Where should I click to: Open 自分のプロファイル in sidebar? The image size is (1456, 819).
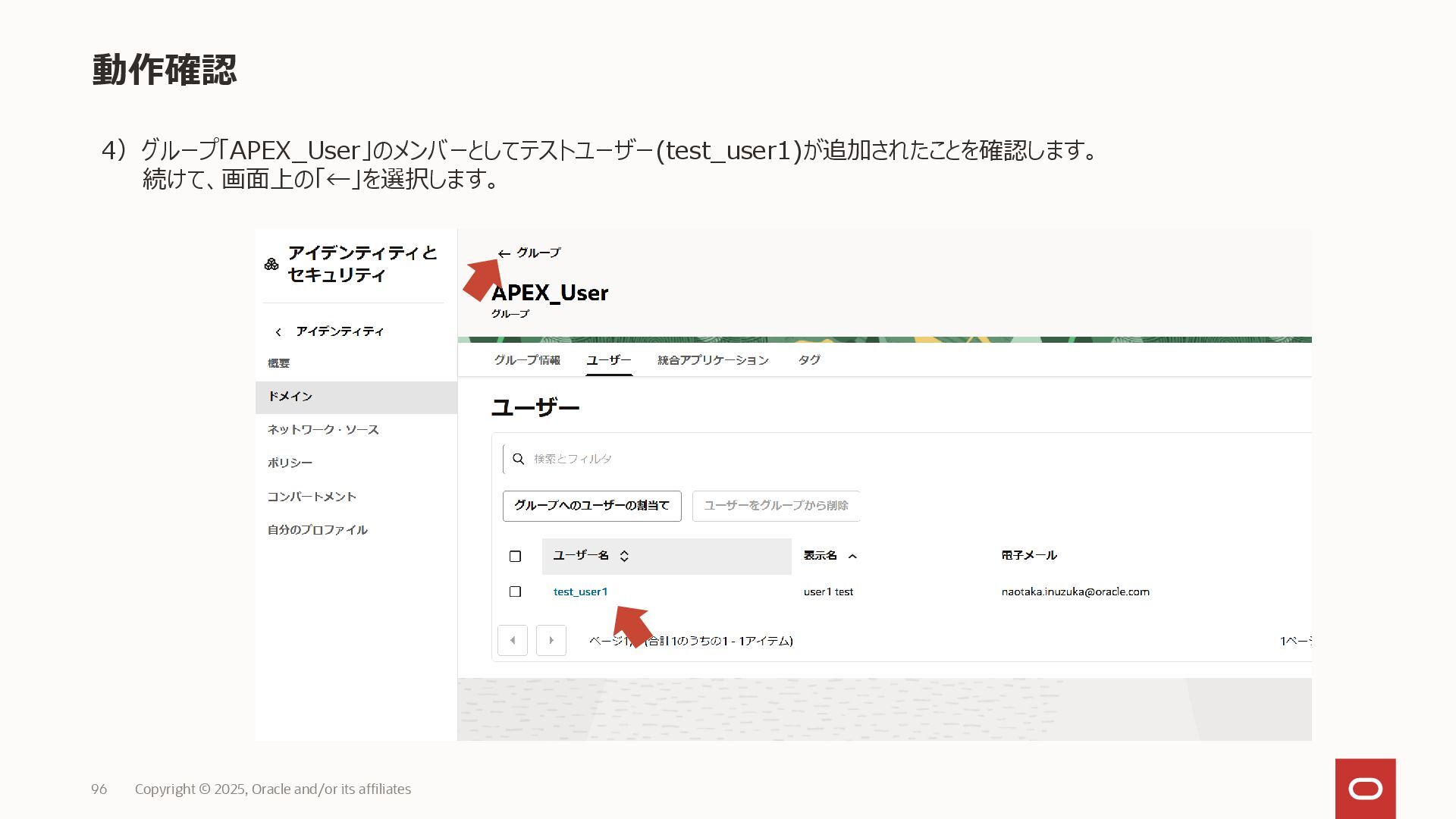317,530
